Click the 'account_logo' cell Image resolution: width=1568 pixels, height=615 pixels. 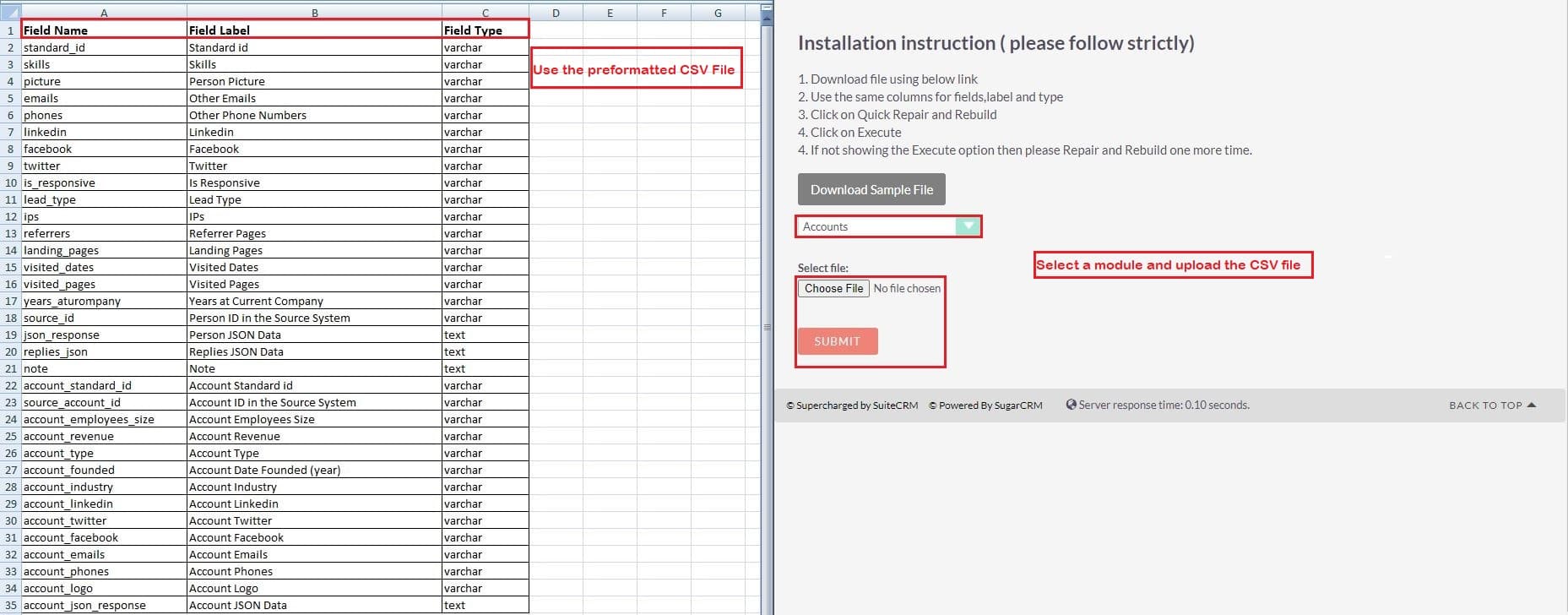(104, 588)
